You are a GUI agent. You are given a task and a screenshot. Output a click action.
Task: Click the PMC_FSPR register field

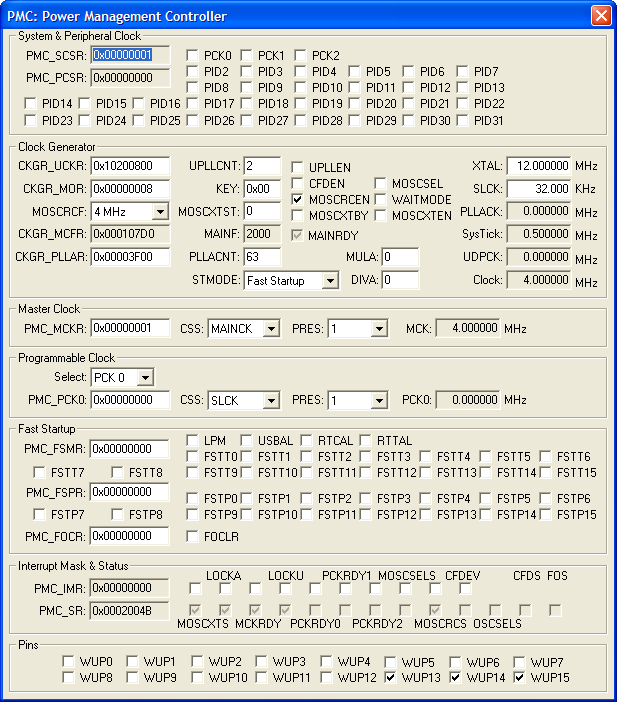(x=129, y=492)
